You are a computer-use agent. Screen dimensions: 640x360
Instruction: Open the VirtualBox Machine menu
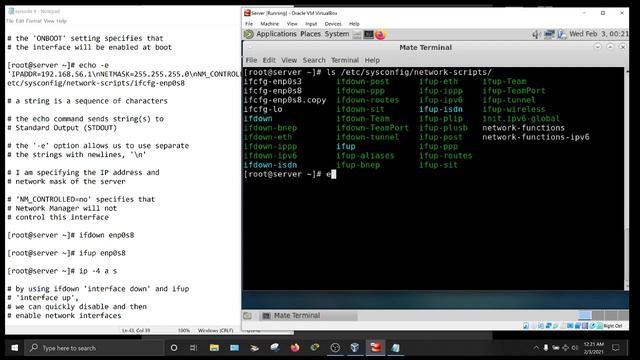pyautogui.click(x=270, y=24)
